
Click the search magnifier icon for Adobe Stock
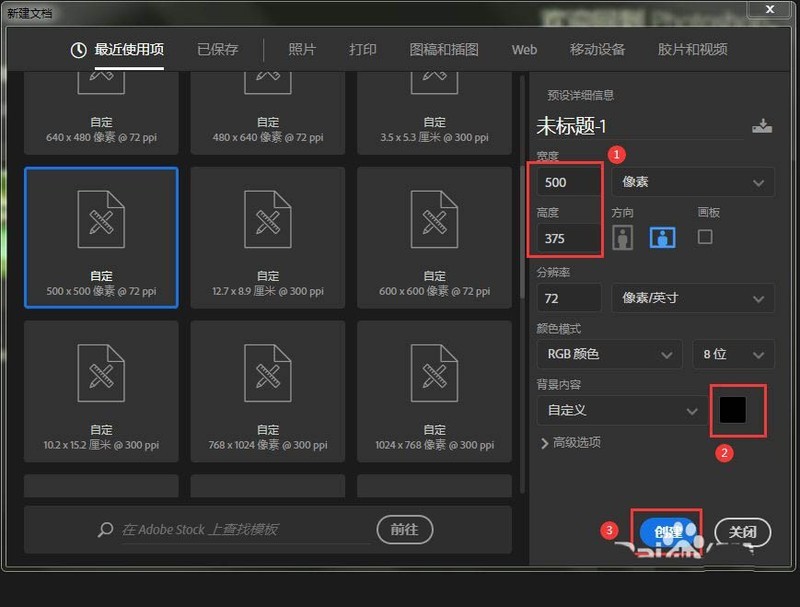[105, 530]
